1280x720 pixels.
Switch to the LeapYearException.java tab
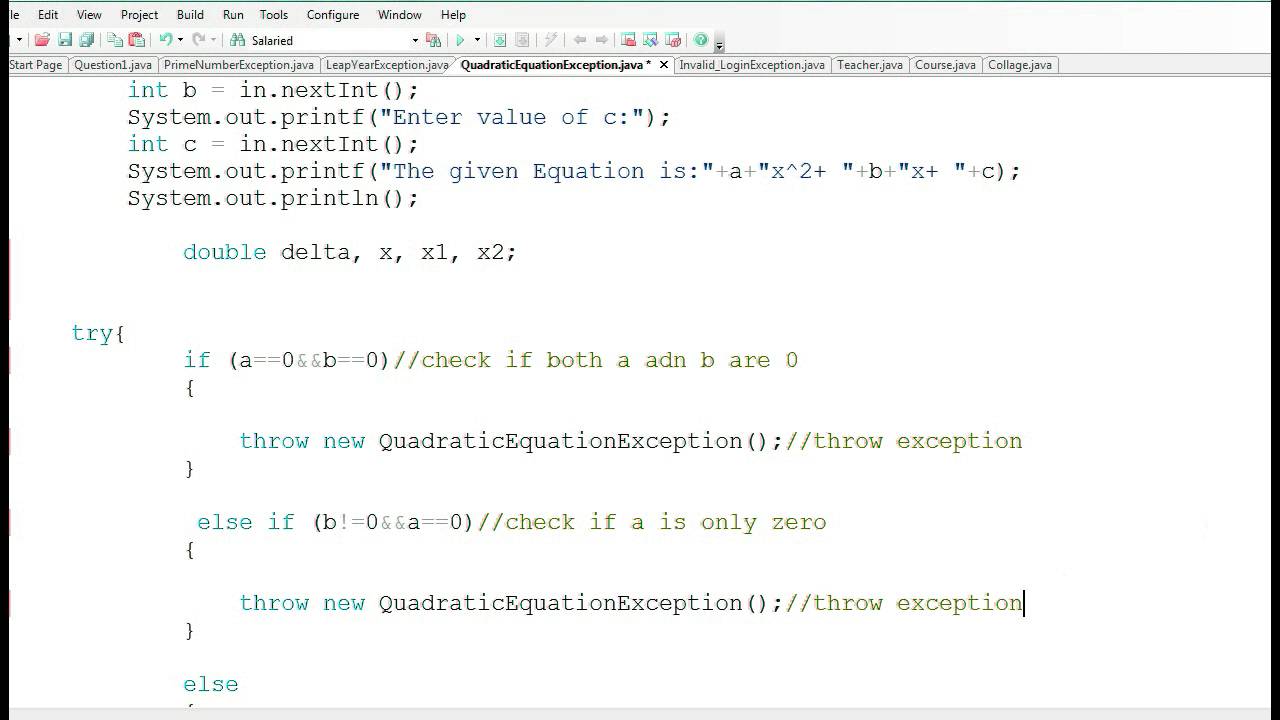tap(387, 65)
